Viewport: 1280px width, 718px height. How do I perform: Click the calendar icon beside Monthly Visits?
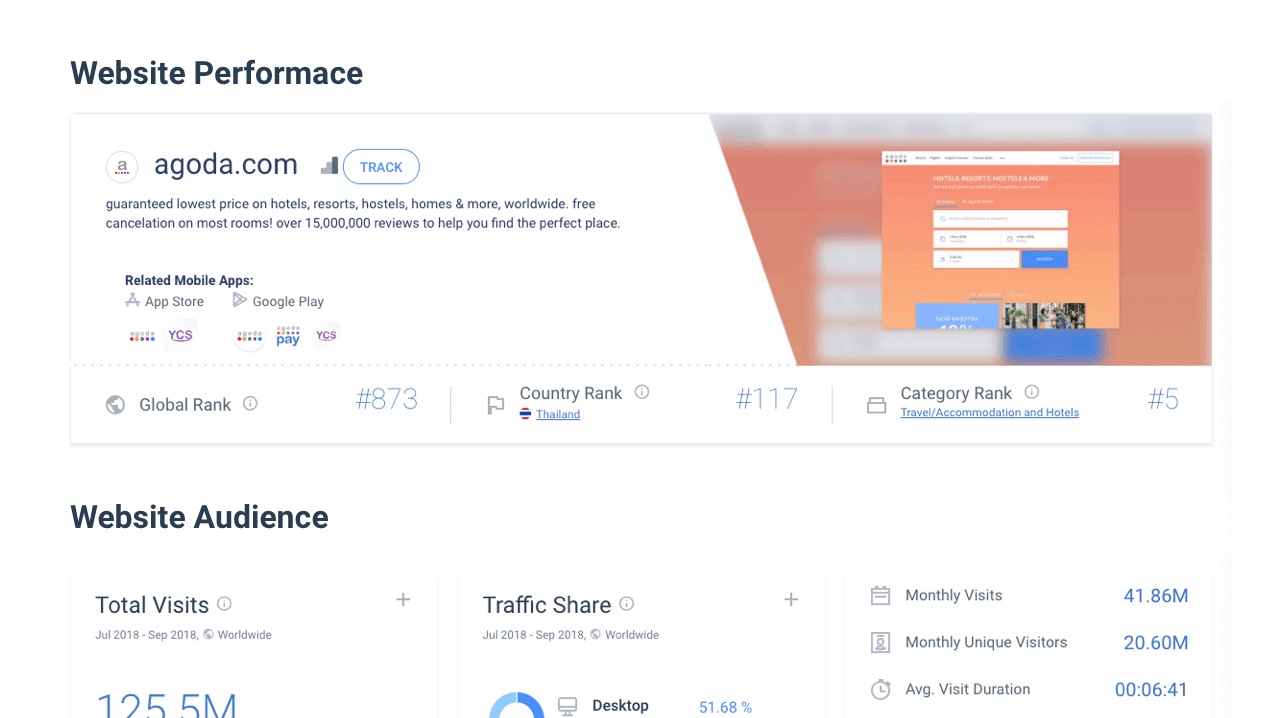[x=880, y=595]
